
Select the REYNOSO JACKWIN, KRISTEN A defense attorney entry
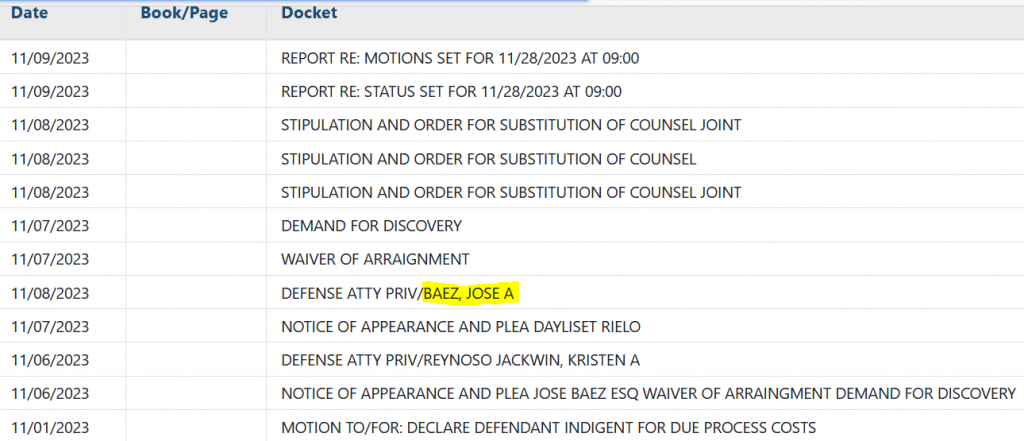[460, 360]
